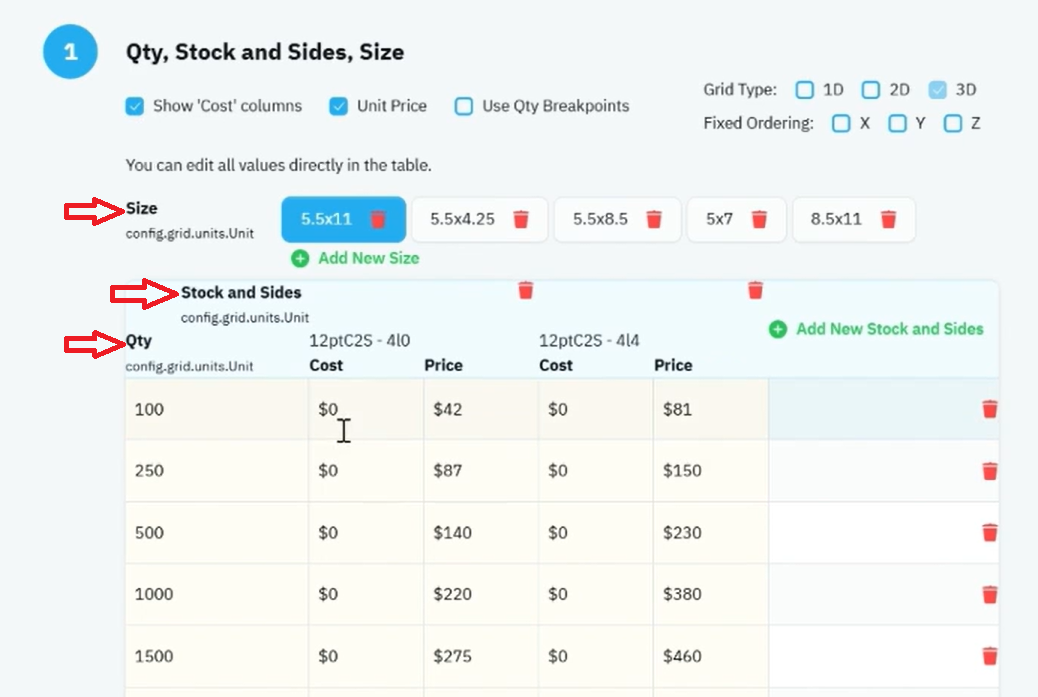The image size is (1038, 697).
Task: Remove the 8.5x11 size with trash icon
Action: coord(888,219)
